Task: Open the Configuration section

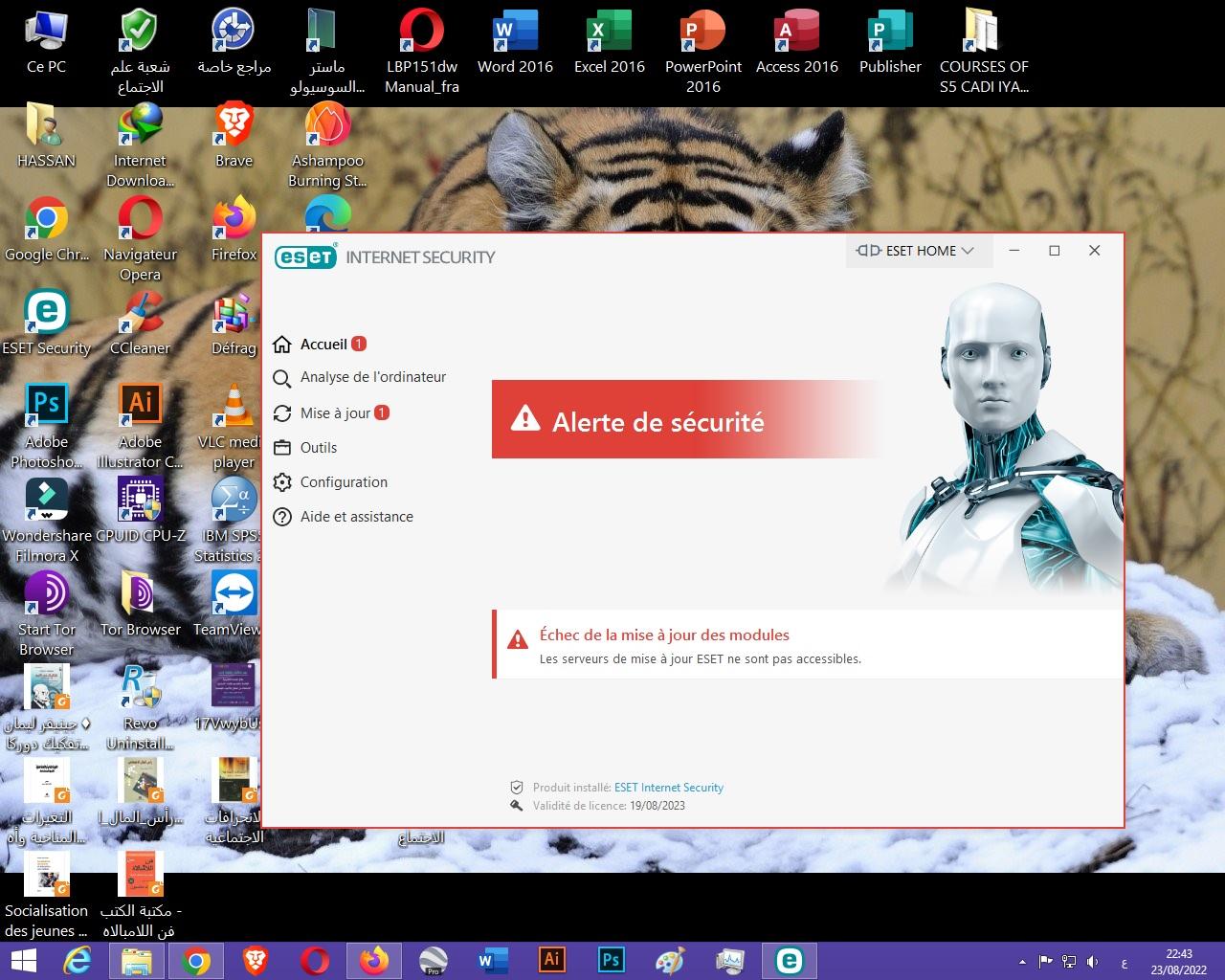Action: [x=330, y=482]
